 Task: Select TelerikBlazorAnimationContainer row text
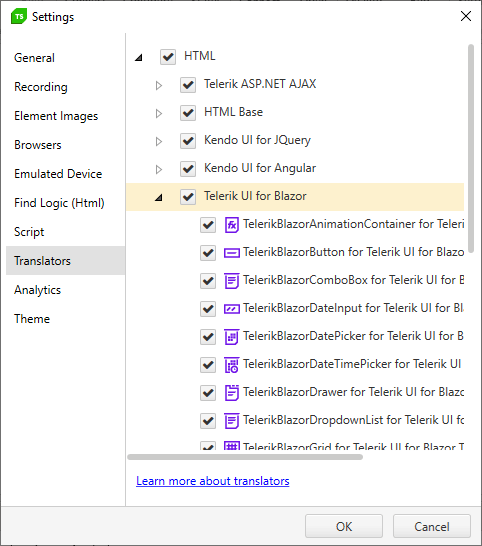(353, 224)
